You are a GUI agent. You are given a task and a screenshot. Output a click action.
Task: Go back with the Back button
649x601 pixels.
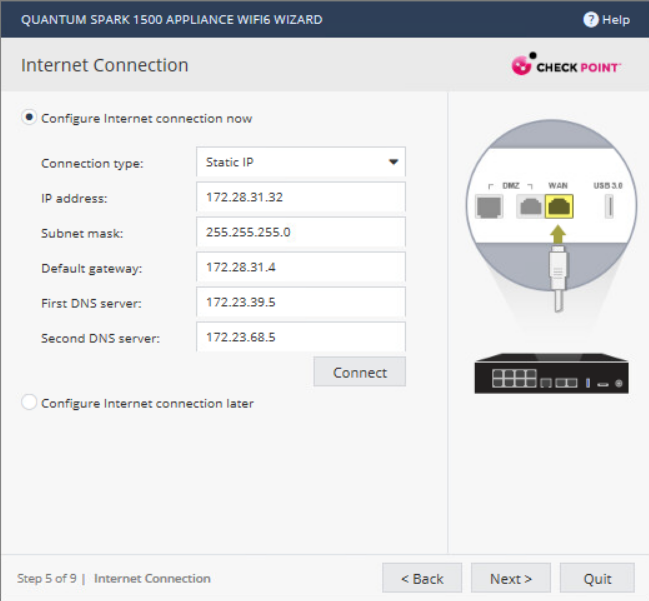[422, 578]
